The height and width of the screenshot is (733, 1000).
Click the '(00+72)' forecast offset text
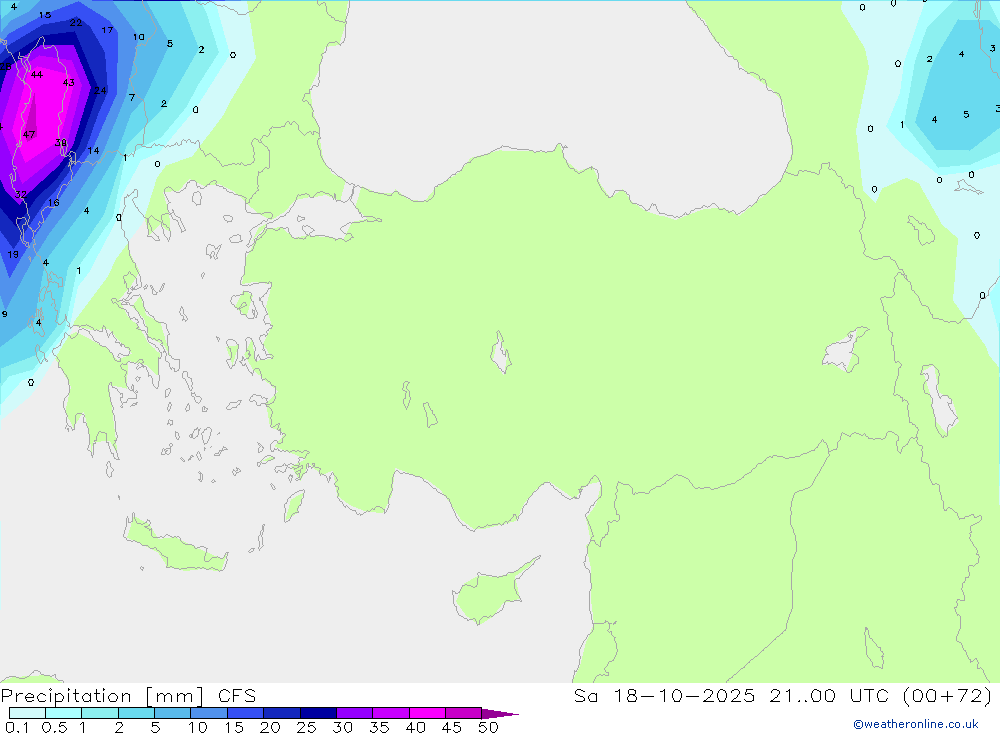[948, 696]
